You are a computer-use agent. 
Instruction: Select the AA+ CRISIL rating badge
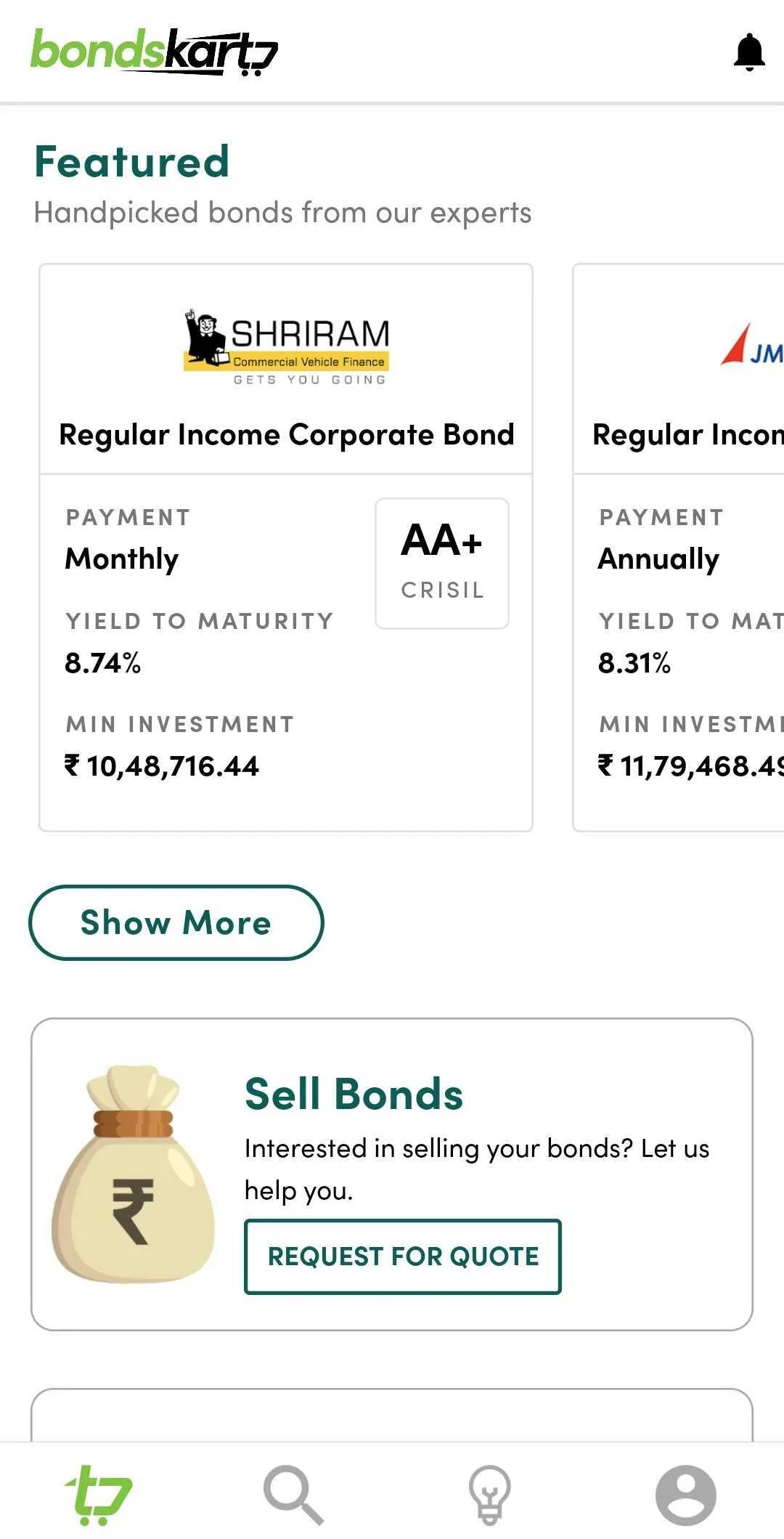point(442,563)
